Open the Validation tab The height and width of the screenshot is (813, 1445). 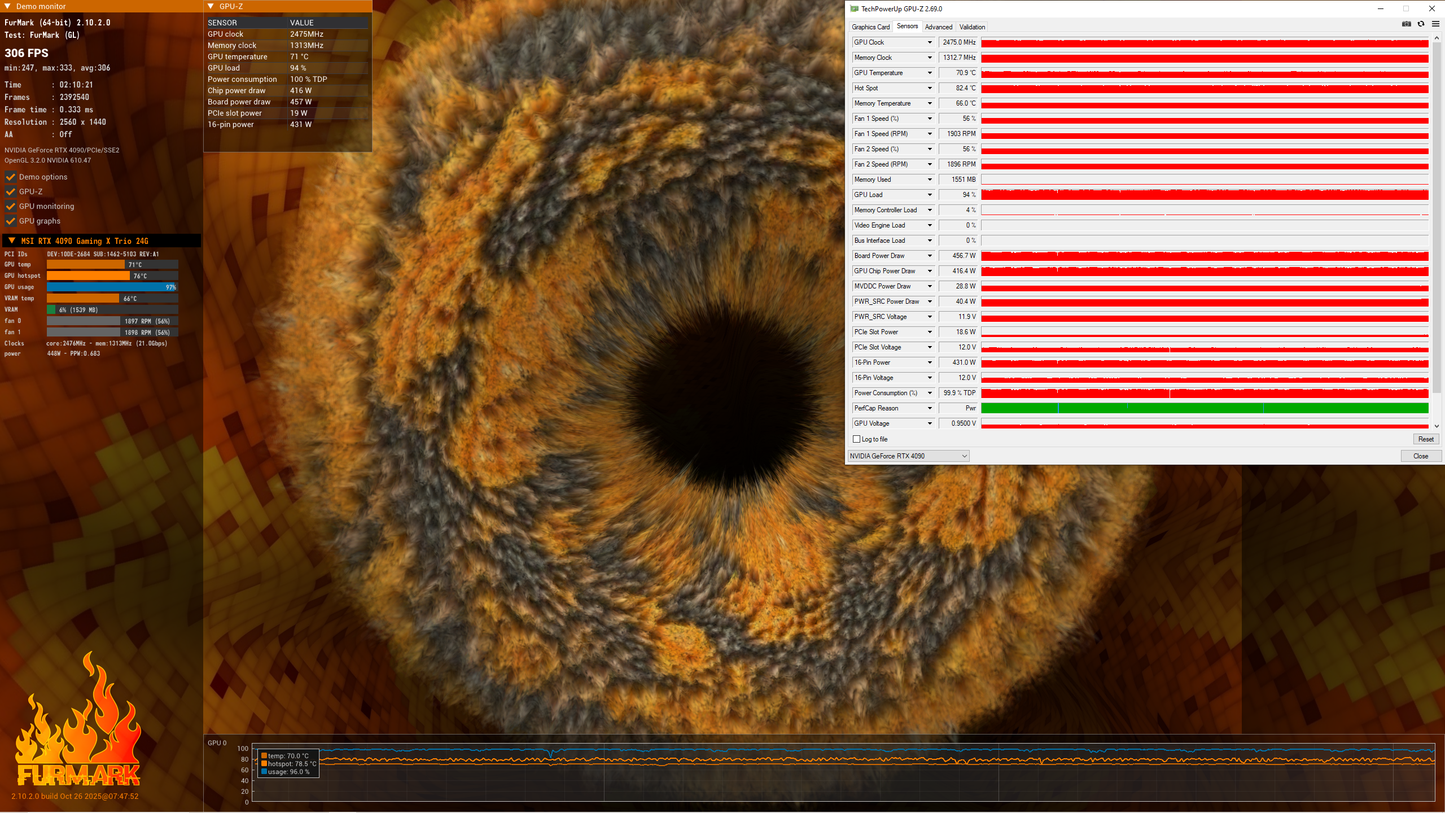(x=972, y=27)
